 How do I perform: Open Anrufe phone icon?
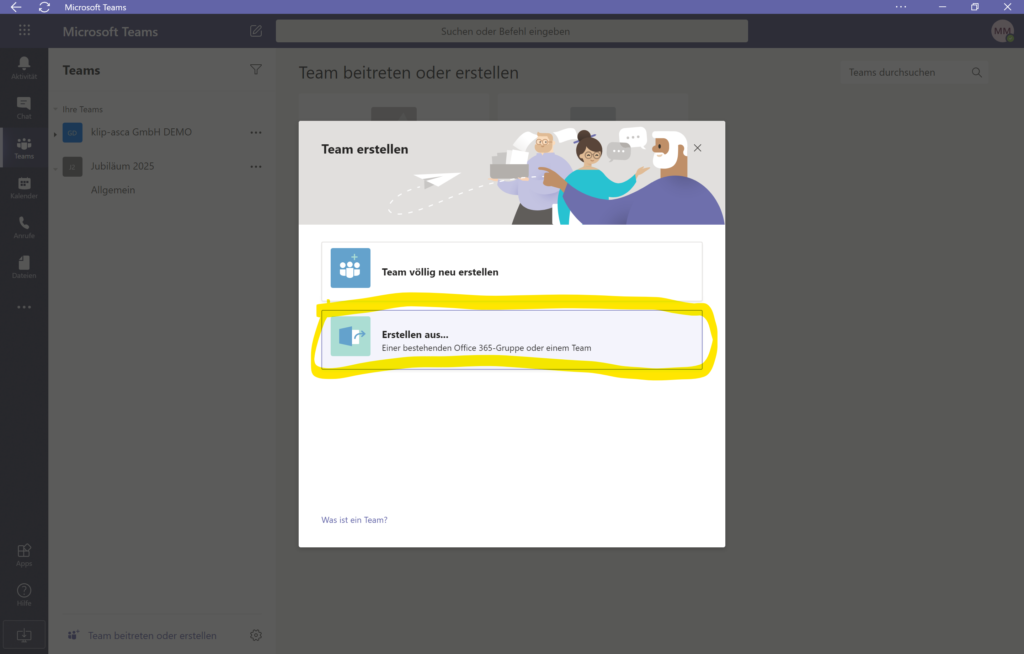pos(24,227)
